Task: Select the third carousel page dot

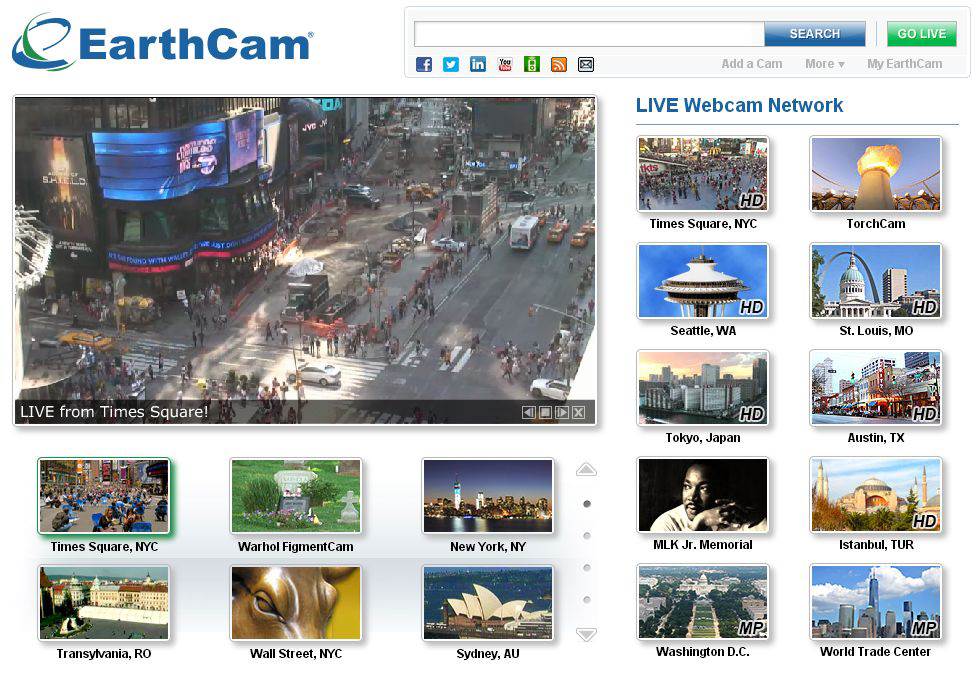Action: (587, 567)
